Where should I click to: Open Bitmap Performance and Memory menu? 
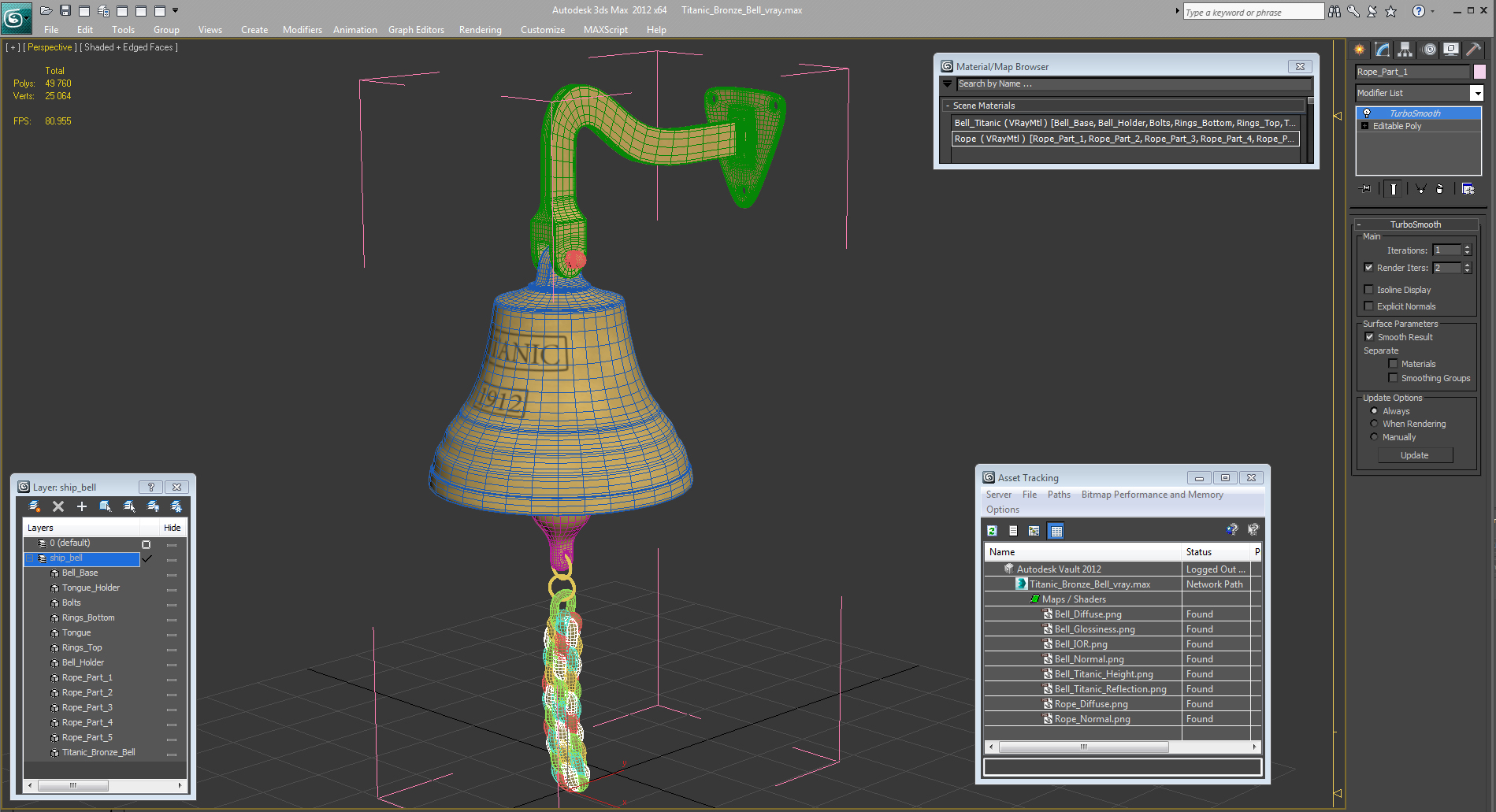pos(1152,495)
